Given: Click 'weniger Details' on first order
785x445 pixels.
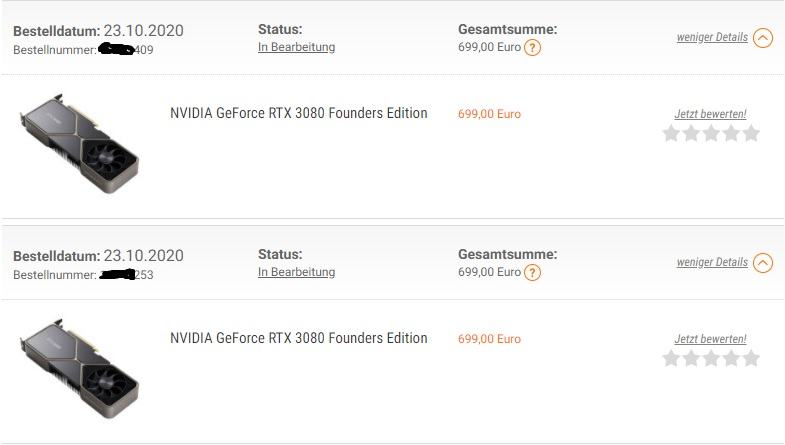Looking at the screenshot, I should 712,38.
